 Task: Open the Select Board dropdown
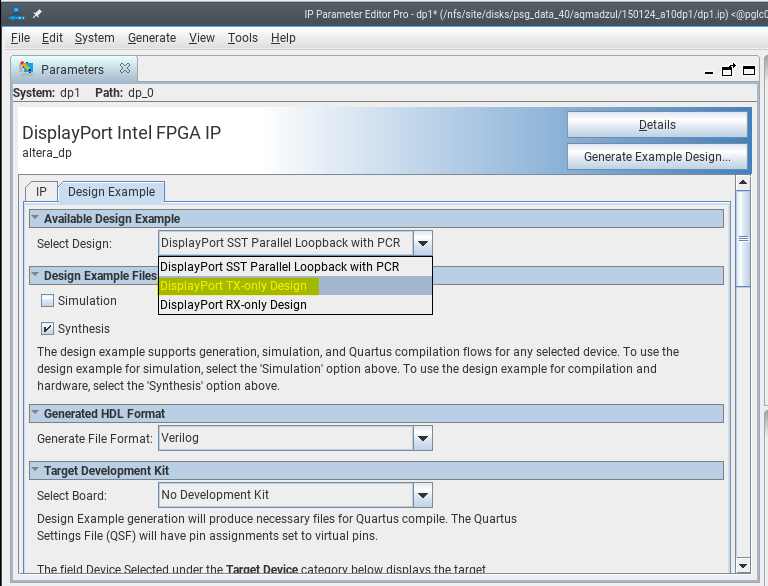coord(423,495)
